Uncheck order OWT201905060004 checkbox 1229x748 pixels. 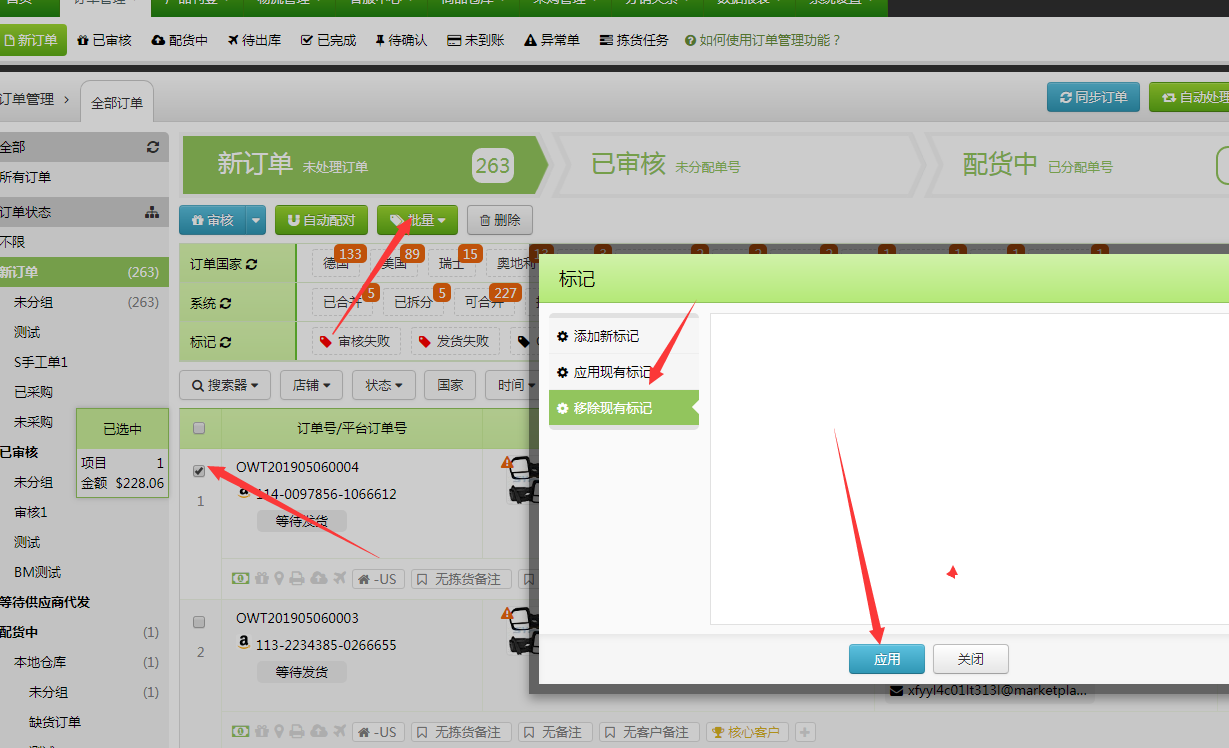coord(199,471)
